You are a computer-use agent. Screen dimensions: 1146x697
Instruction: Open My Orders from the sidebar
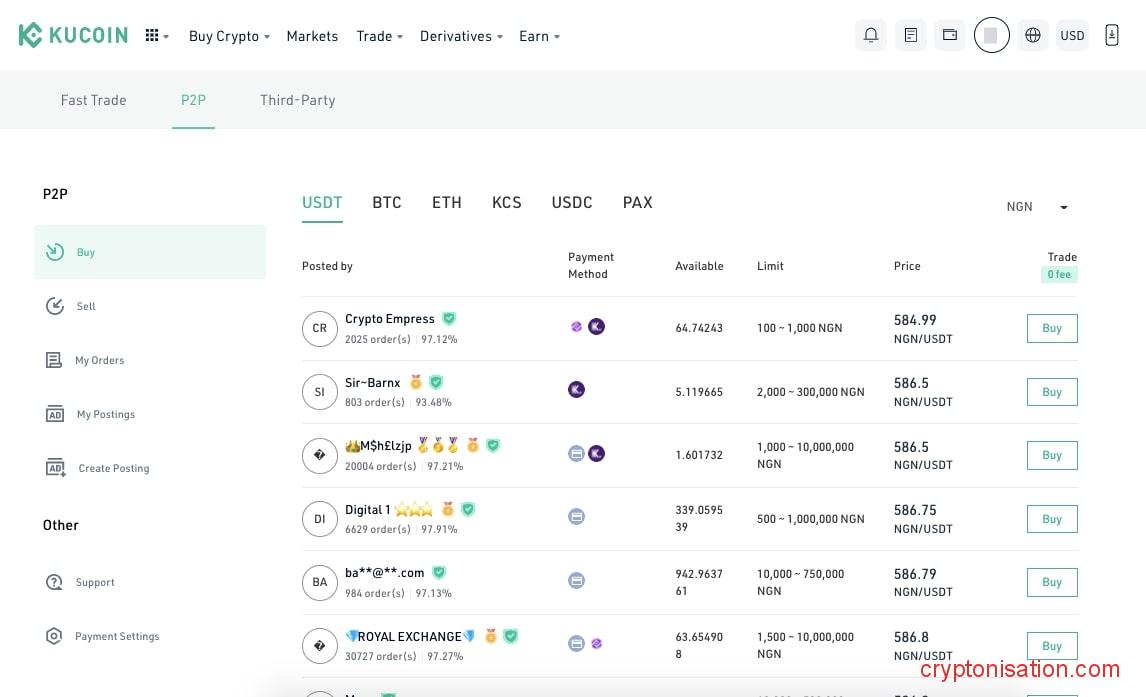tap(100, 360)
